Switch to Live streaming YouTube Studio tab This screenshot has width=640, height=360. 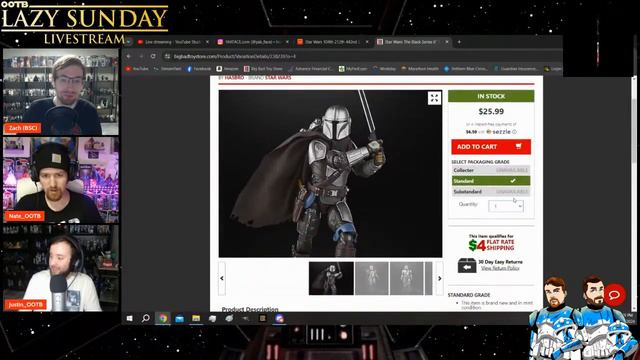[x=173, y=42]
